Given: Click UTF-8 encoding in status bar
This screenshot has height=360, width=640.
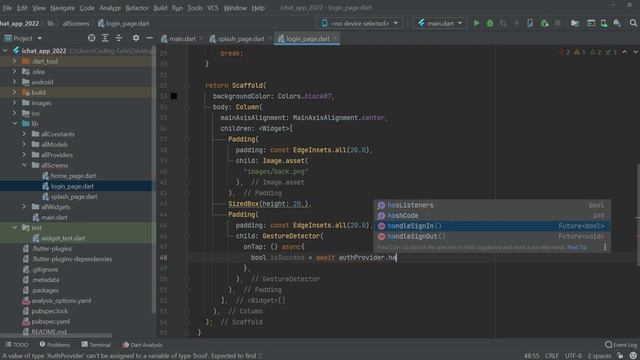Looking at the screenshot, I should tap(573, 356).
